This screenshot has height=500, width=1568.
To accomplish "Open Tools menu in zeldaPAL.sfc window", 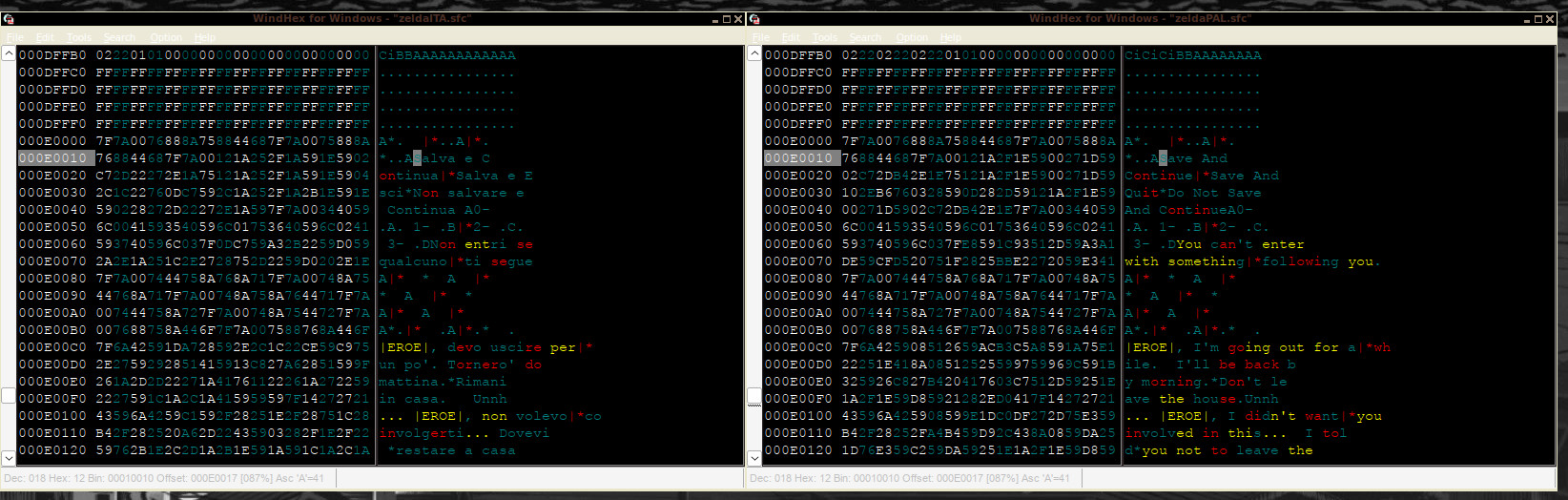I will 825,37.
